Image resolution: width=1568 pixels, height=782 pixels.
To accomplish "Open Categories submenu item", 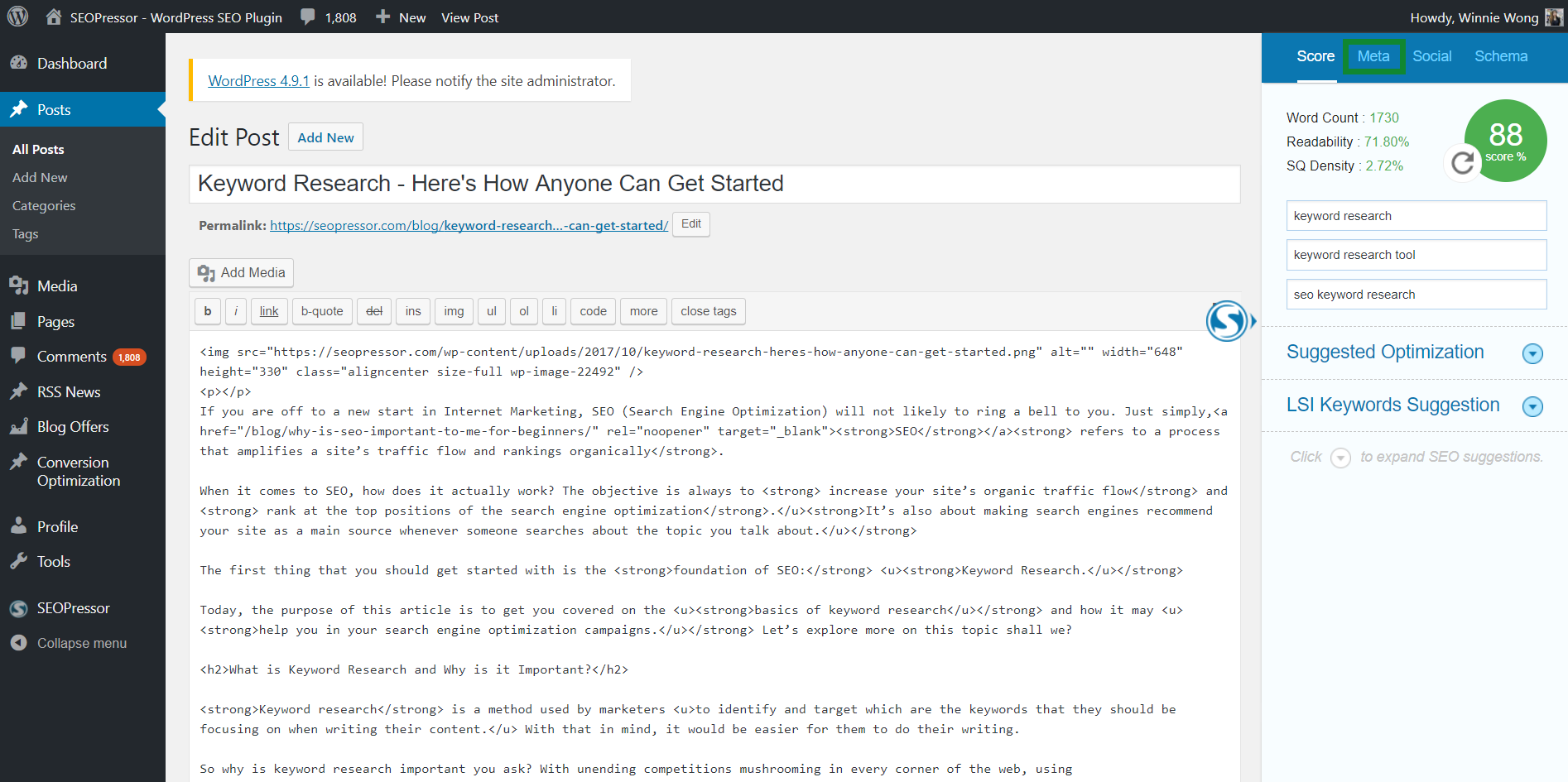I will (x=44, y=205).
